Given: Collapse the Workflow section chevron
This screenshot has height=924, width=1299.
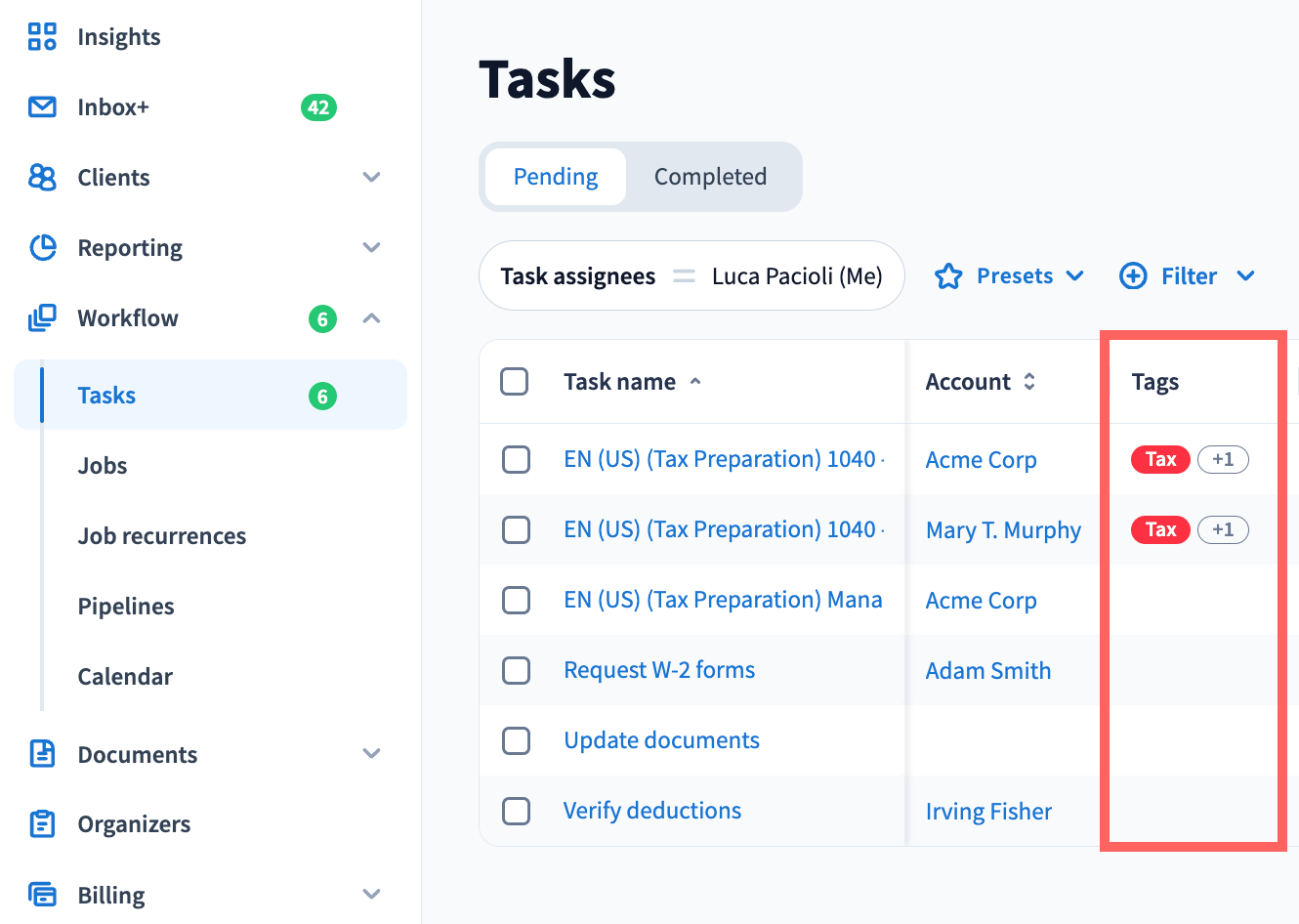Looking at the screenshot, I should pyautogui.click(x=371, y=318).
